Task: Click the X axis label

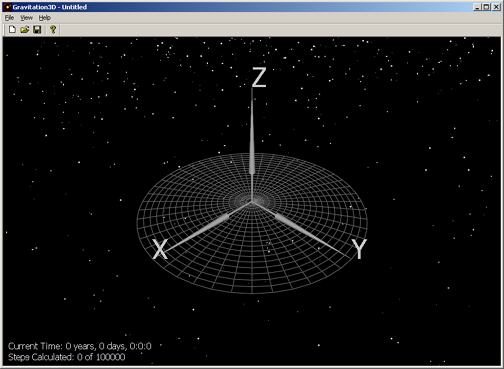Action: click(x=160, y=249)
